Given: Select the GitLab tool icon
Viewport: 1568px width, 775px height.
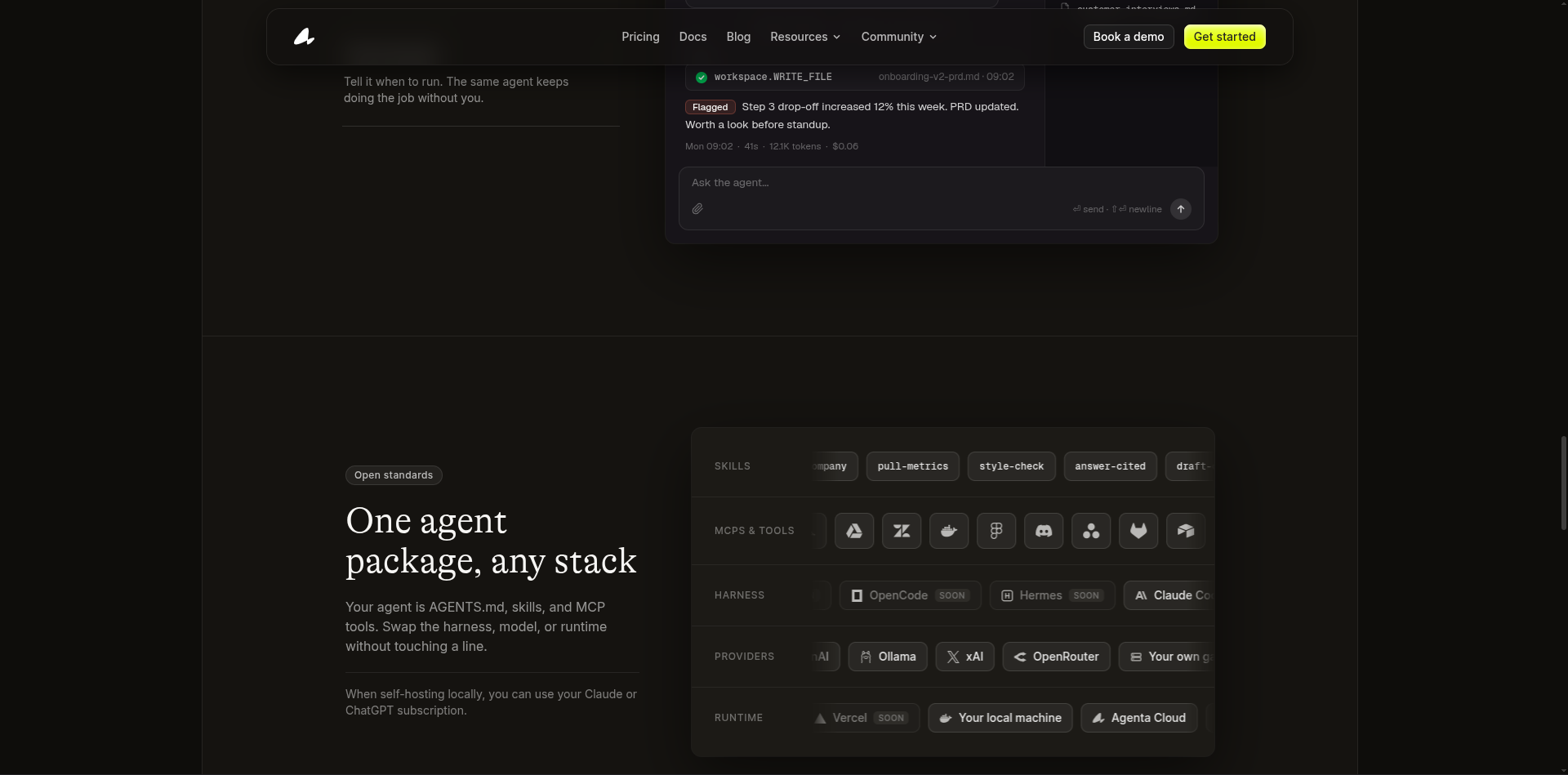Looking at the screenshot, I should point(1138,531).
